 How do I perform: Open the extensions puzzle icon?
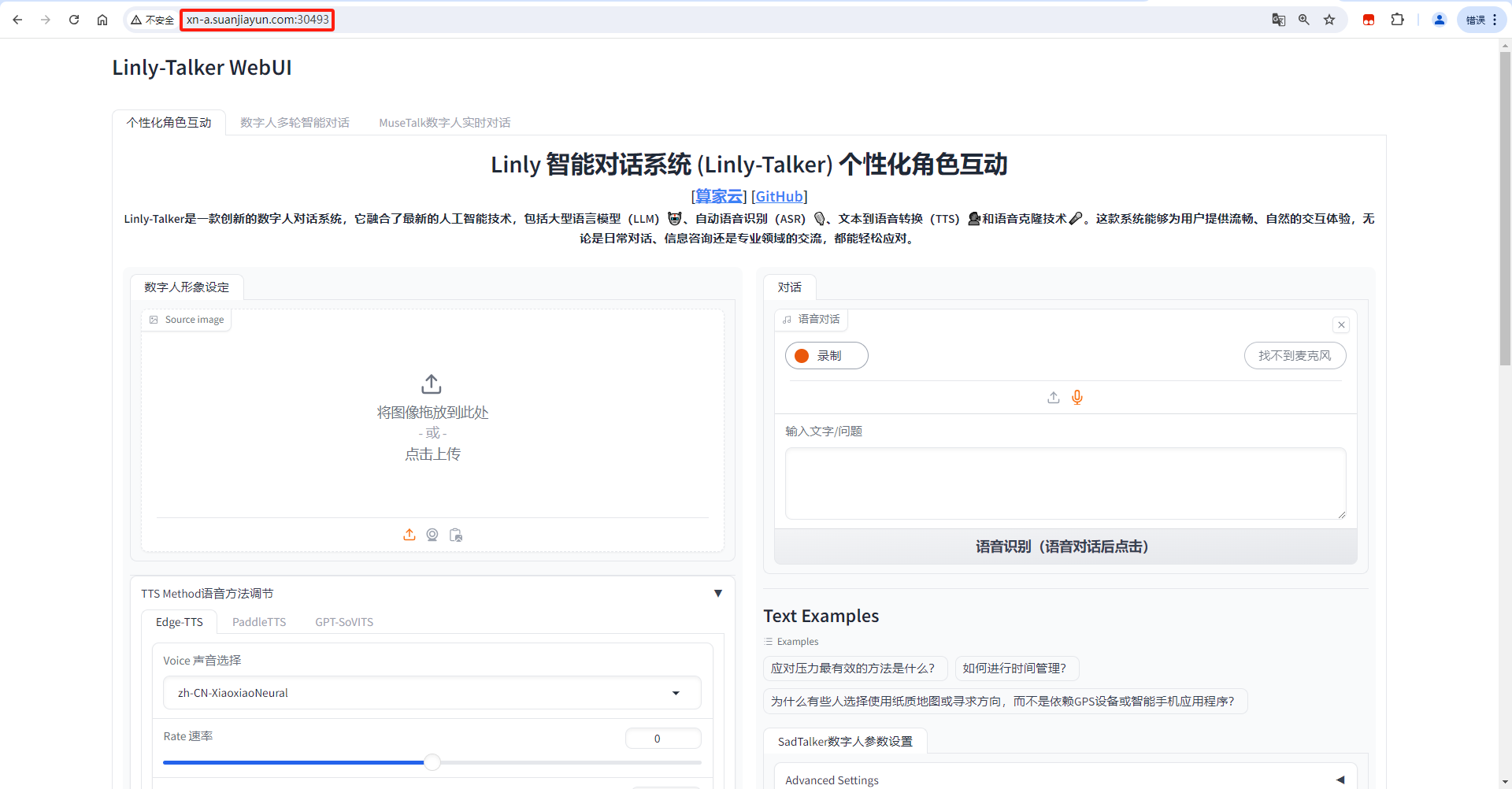[1398, 20]
